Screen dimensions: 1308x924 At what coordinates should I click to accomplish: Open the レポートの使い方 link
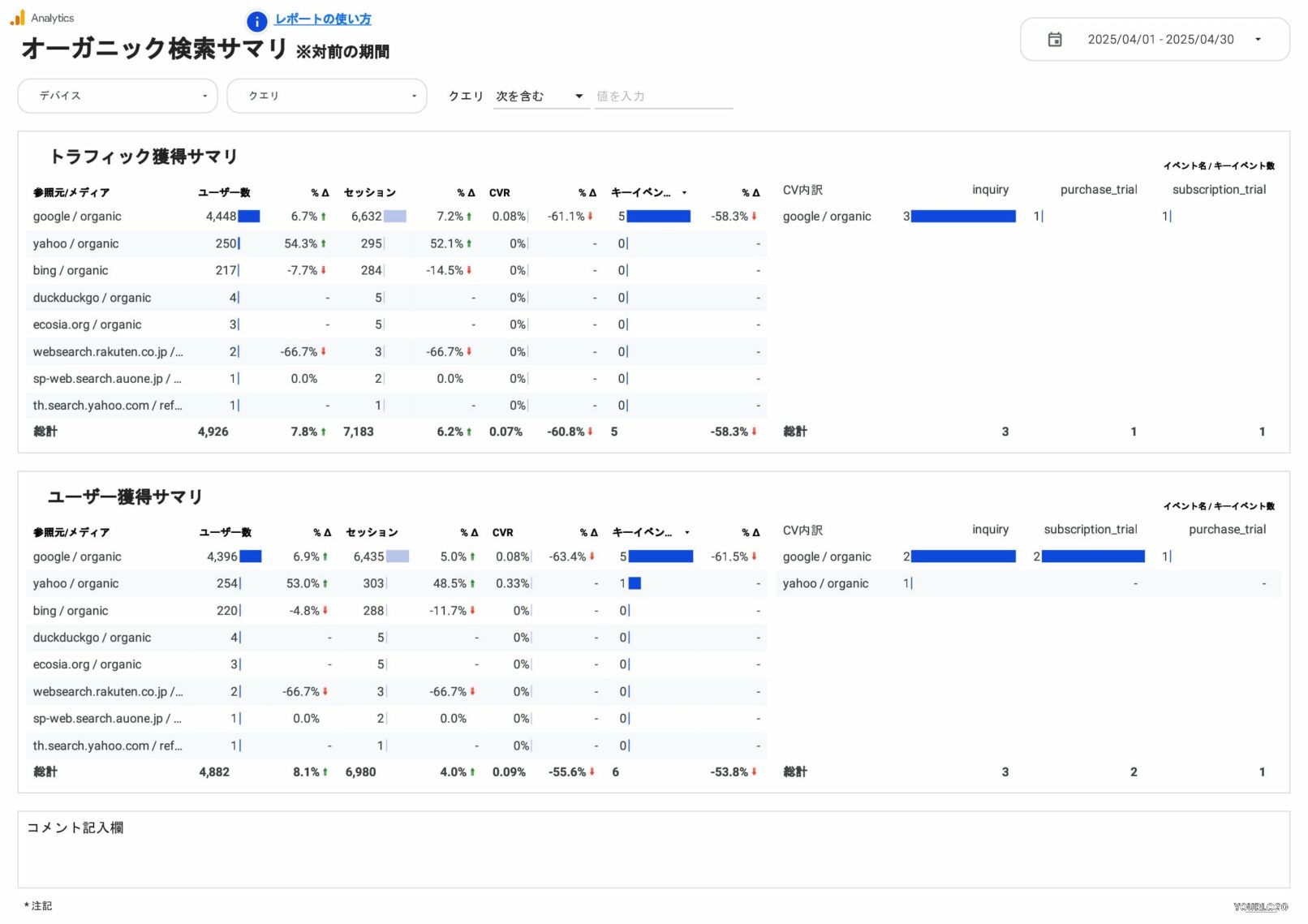[322, 18]
